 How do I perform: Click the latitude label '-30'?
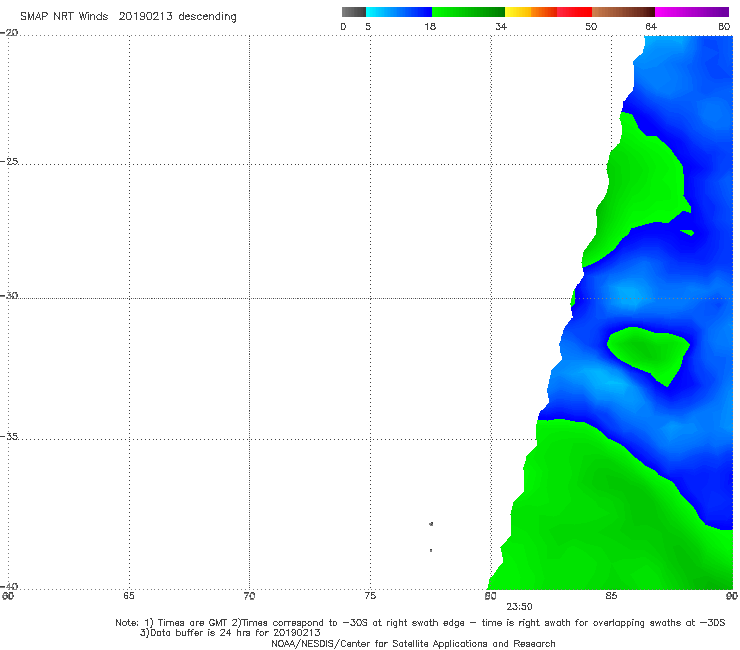(9, 295)
